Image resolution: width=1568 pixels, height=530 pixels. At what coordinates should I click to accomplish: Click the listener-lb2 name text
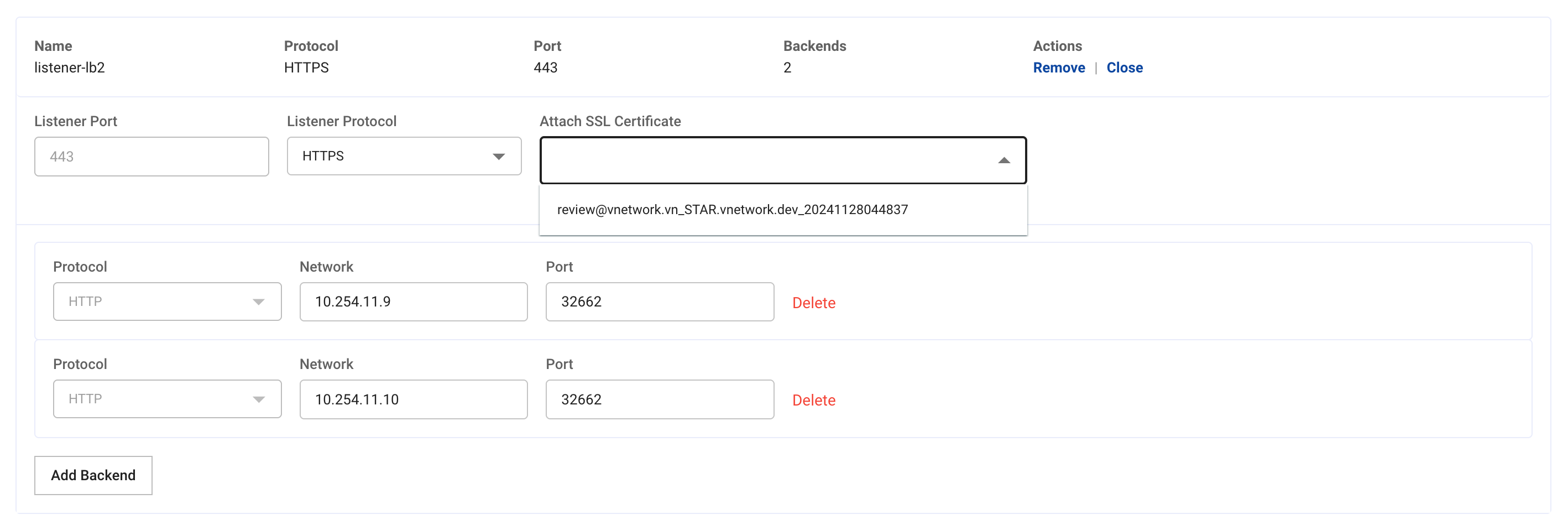[x=70, y=67]
